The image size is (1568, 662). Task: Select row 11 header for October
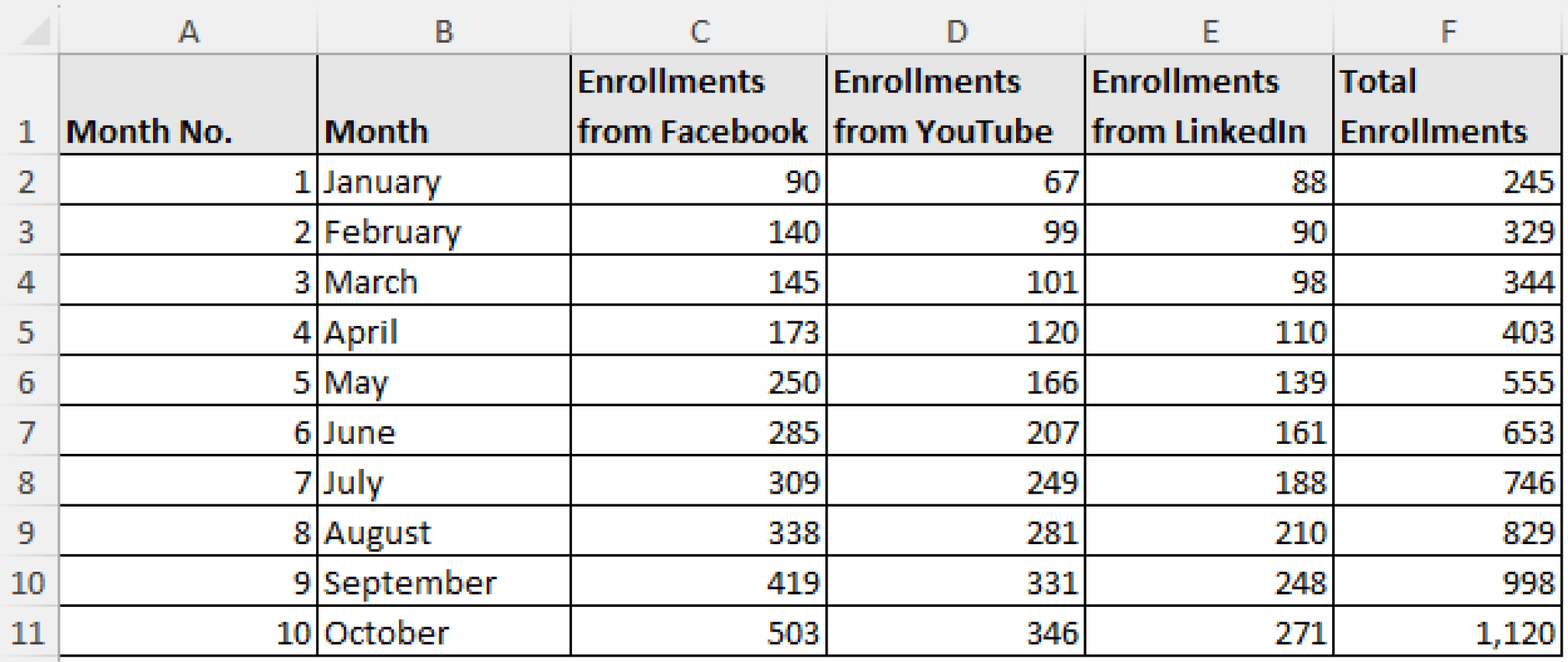(x=31, y=632)
